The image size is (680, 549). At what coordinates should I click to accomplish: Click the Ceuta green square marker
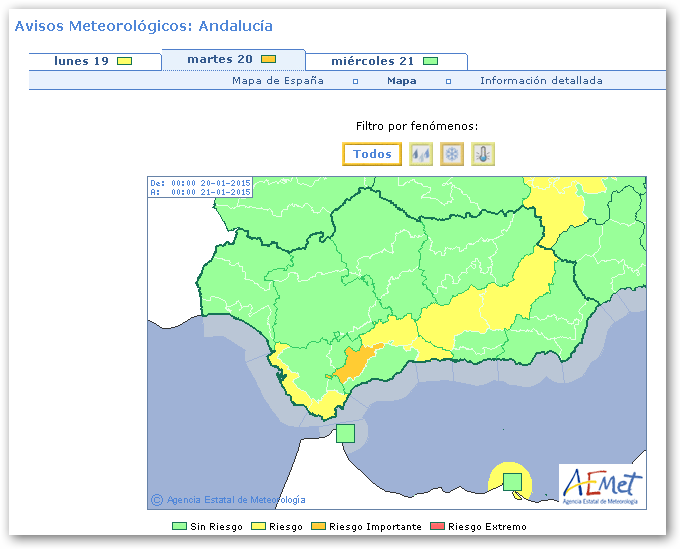pos(345,433)
